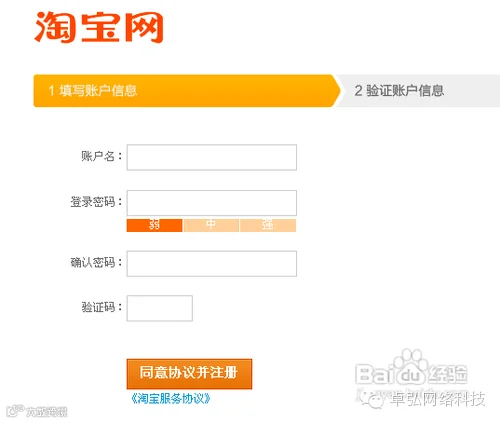Open the 《淘宝服务协议》 link
The image size is (500, 423).
pos(171,398)
